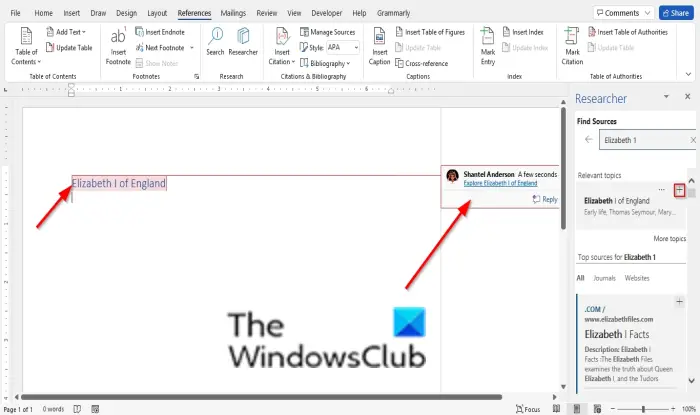Open the Search tool in Research group
Screen dimensions: 700x415
pos(215,42)
